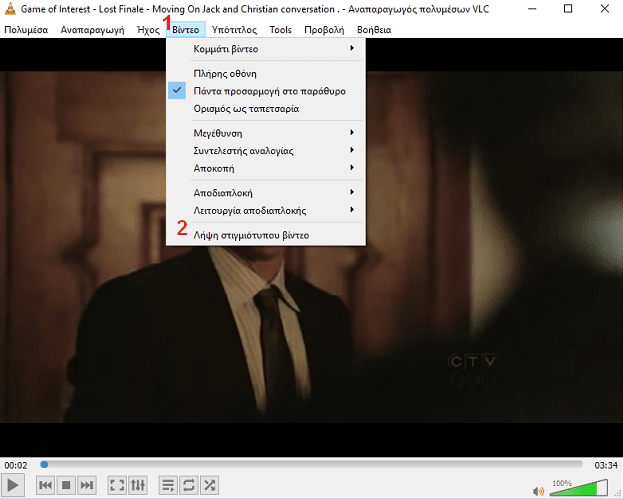This screenshot has width=623, height=499.
Task: Choose Λήψη στιγμιότυπου βίντεο
Action: pos(266,235)
